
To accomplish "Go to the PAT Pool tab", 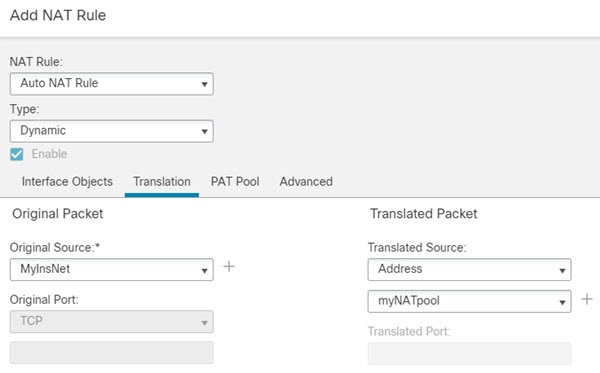I will coord(235,182).
